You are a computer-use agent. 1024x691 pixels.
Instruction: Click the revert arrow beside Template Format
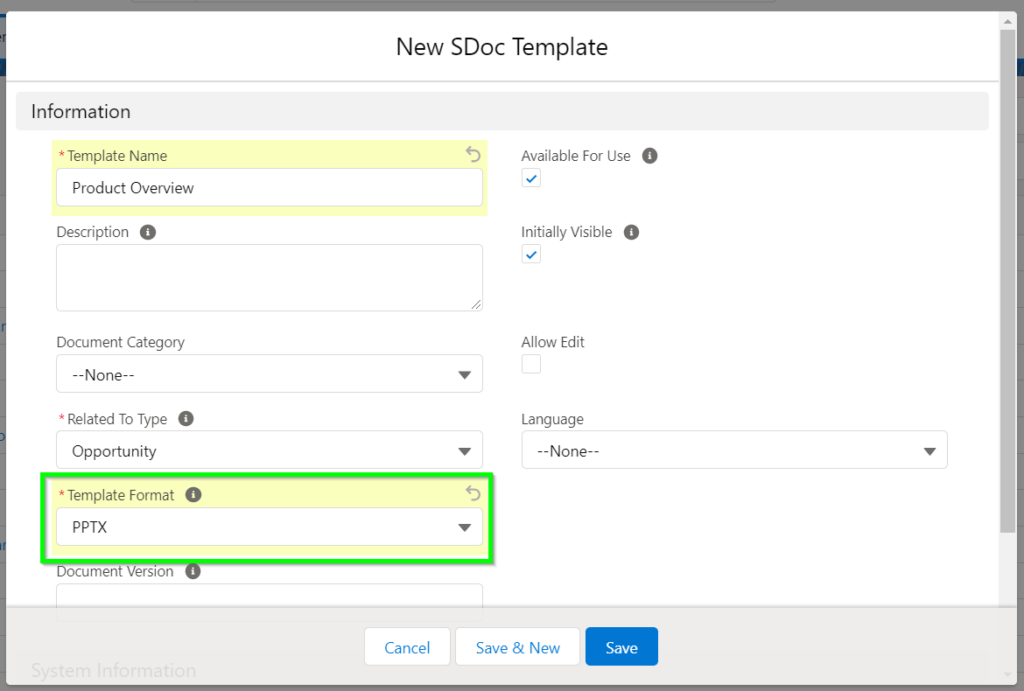[x=472, y=493]
